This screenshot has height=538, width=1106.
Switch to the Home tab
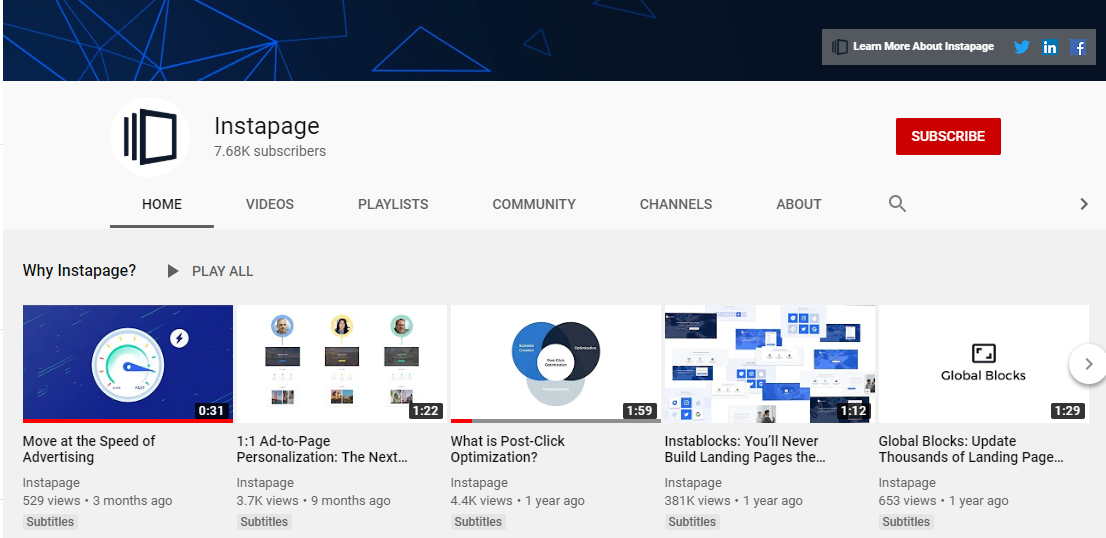point(162,204)
